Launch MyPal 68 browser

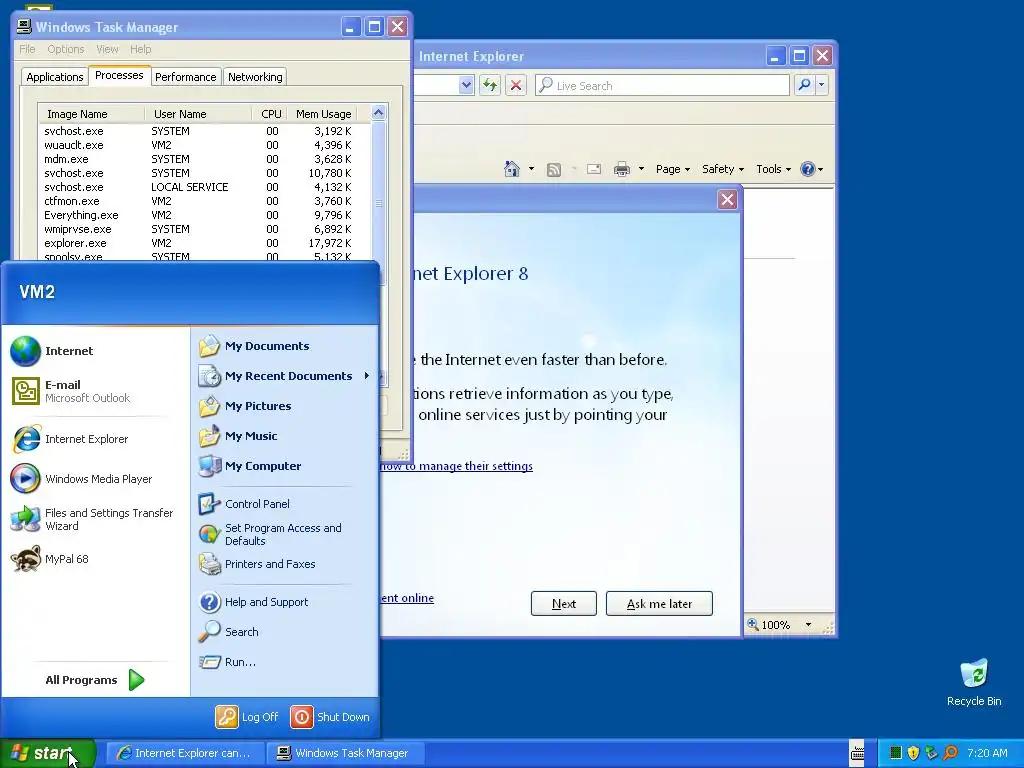50,559
